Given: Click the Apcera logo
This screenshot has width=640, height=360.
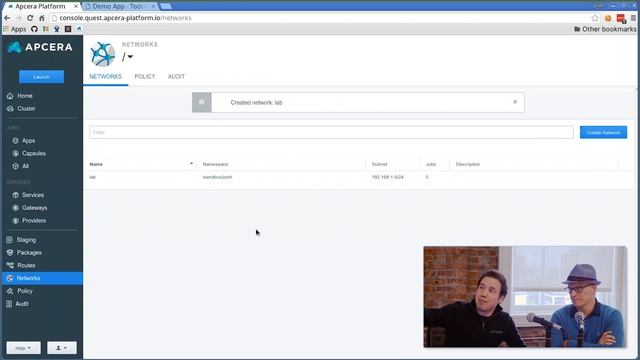Looking at the screenshot, I should (x=40, y=47).
